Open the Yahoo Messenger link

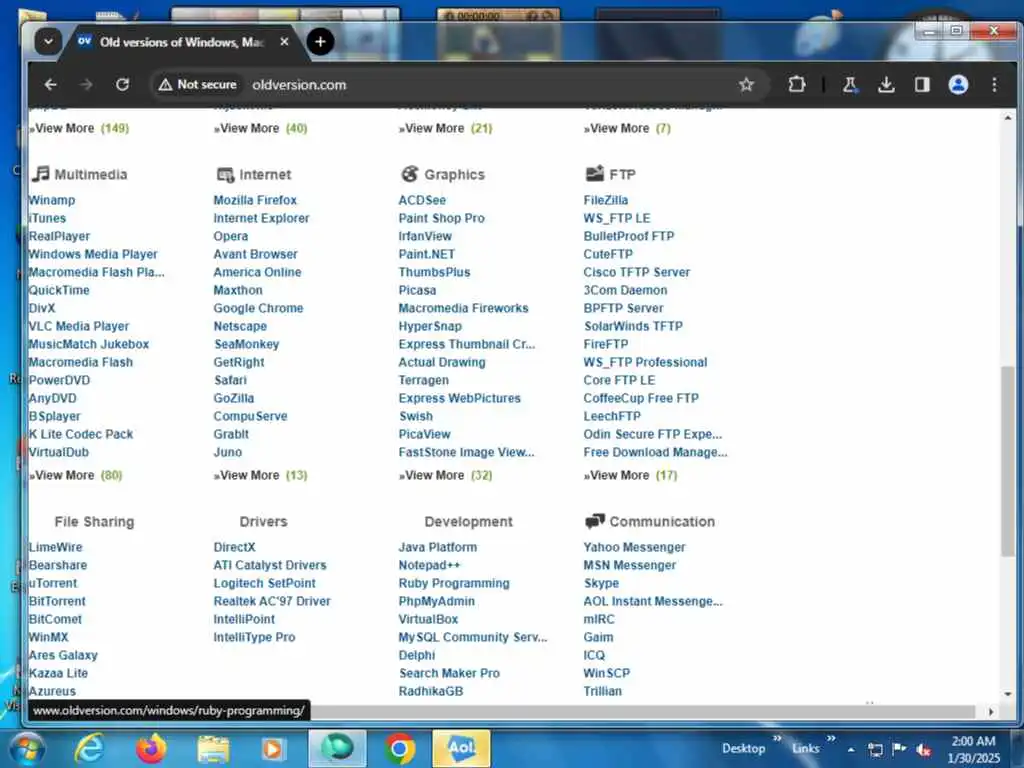pos(634,547)
